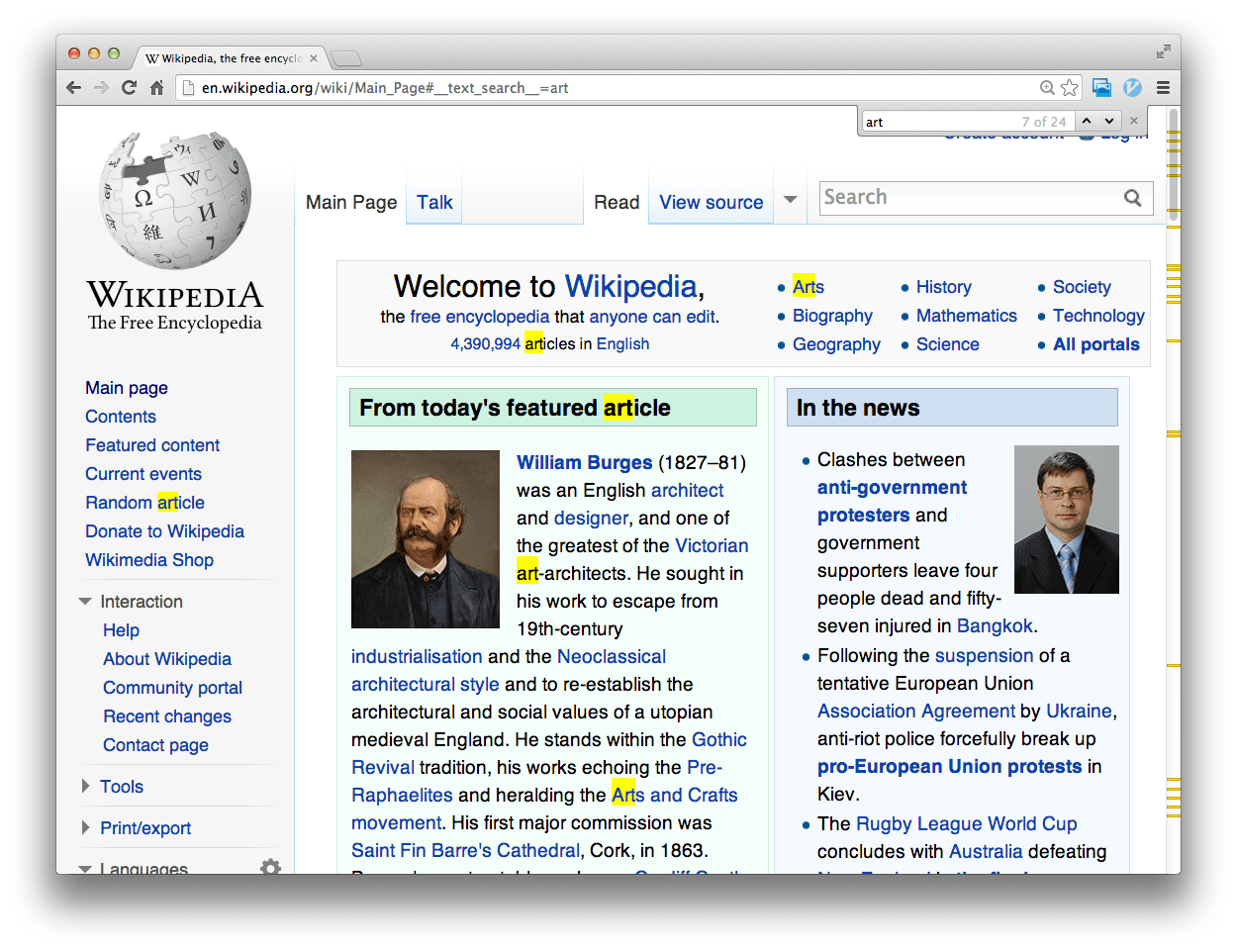Open the picture extension icon in toolbar
1237x952 pixels.
(x=1101, y=88)
